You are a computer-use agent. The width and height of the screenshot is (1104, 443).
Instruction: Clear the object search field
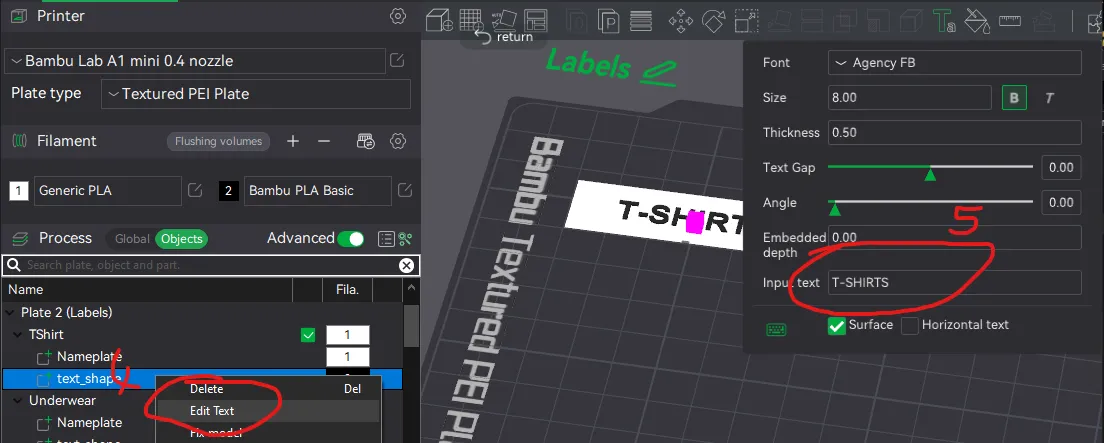click(x=406, y=266)
